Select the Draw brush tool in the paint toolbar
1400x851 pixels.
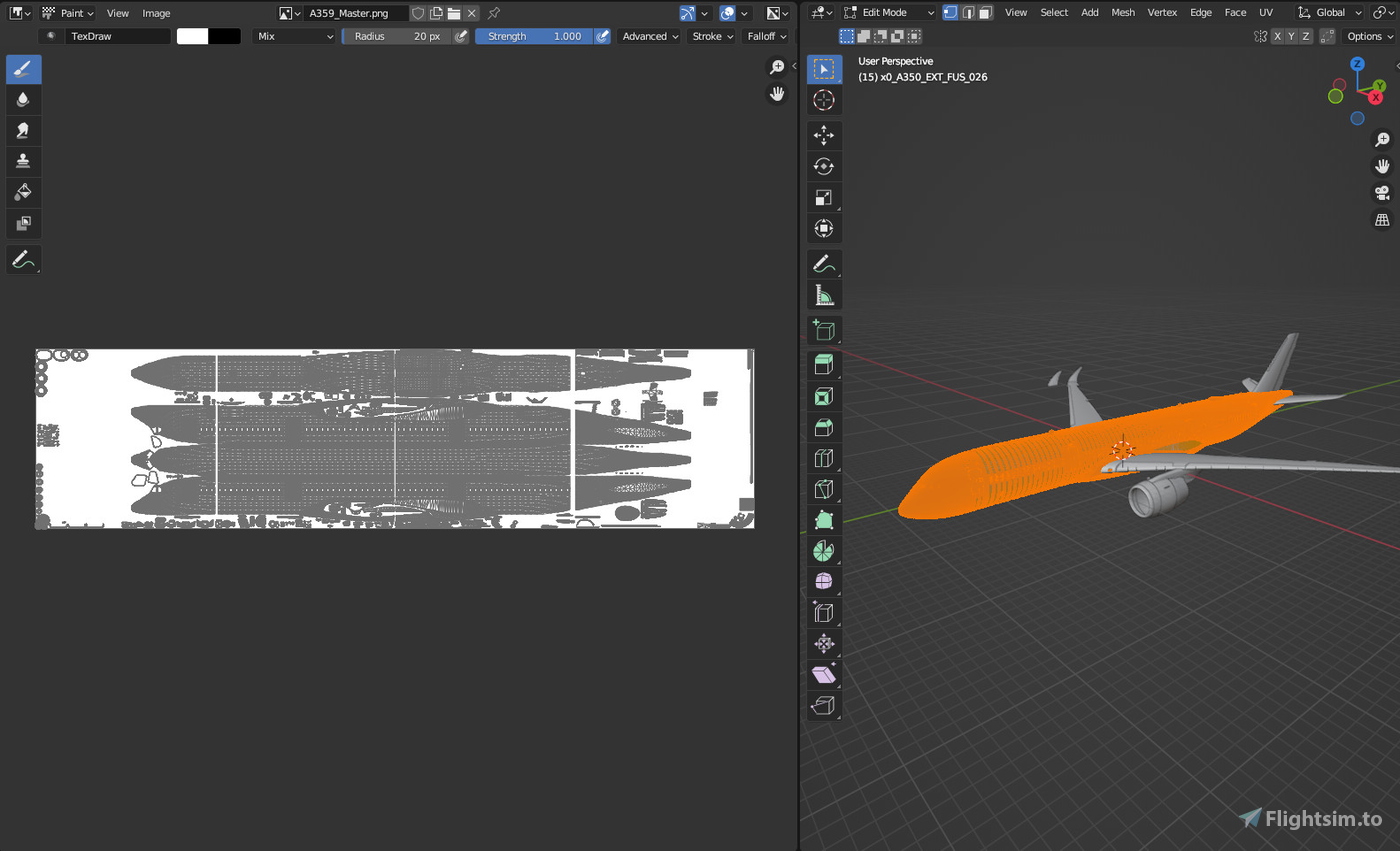(x=24, y=69)
